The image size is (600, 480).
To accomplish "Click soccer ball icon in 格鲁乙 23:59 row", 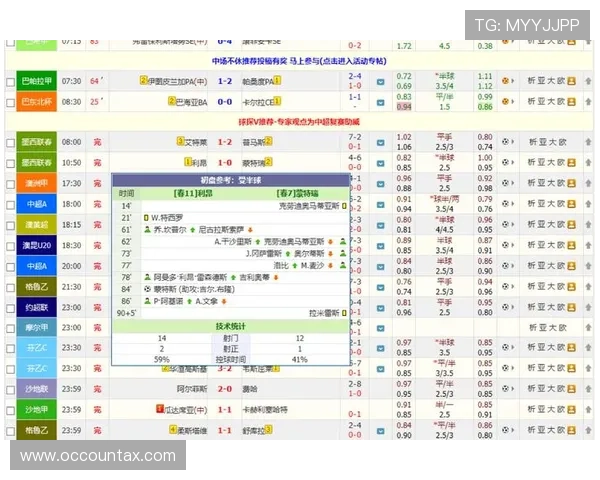I will click(x=505, y=430).
